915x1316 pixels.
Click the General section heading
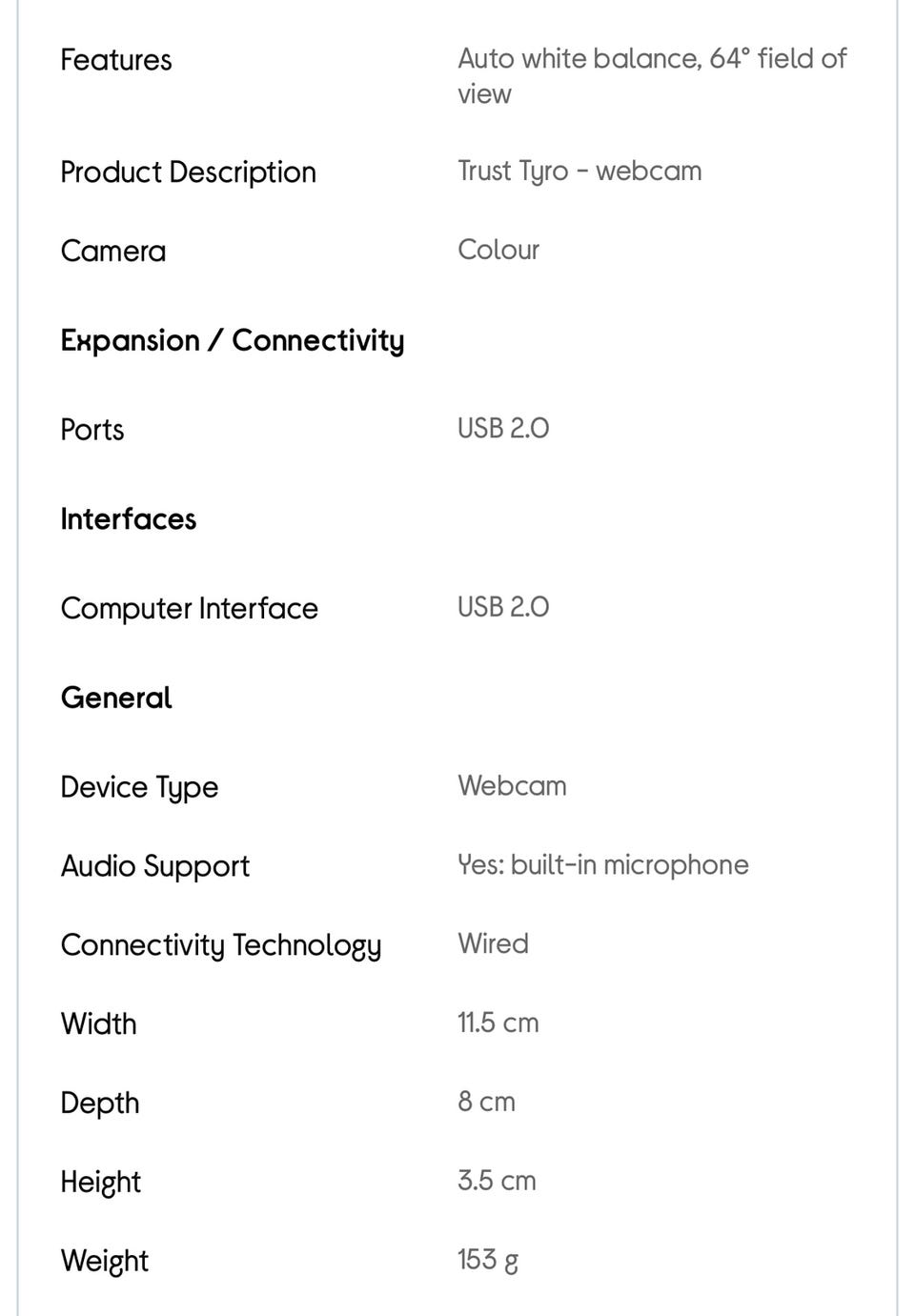pyautogui.click(x=115, y=698)
